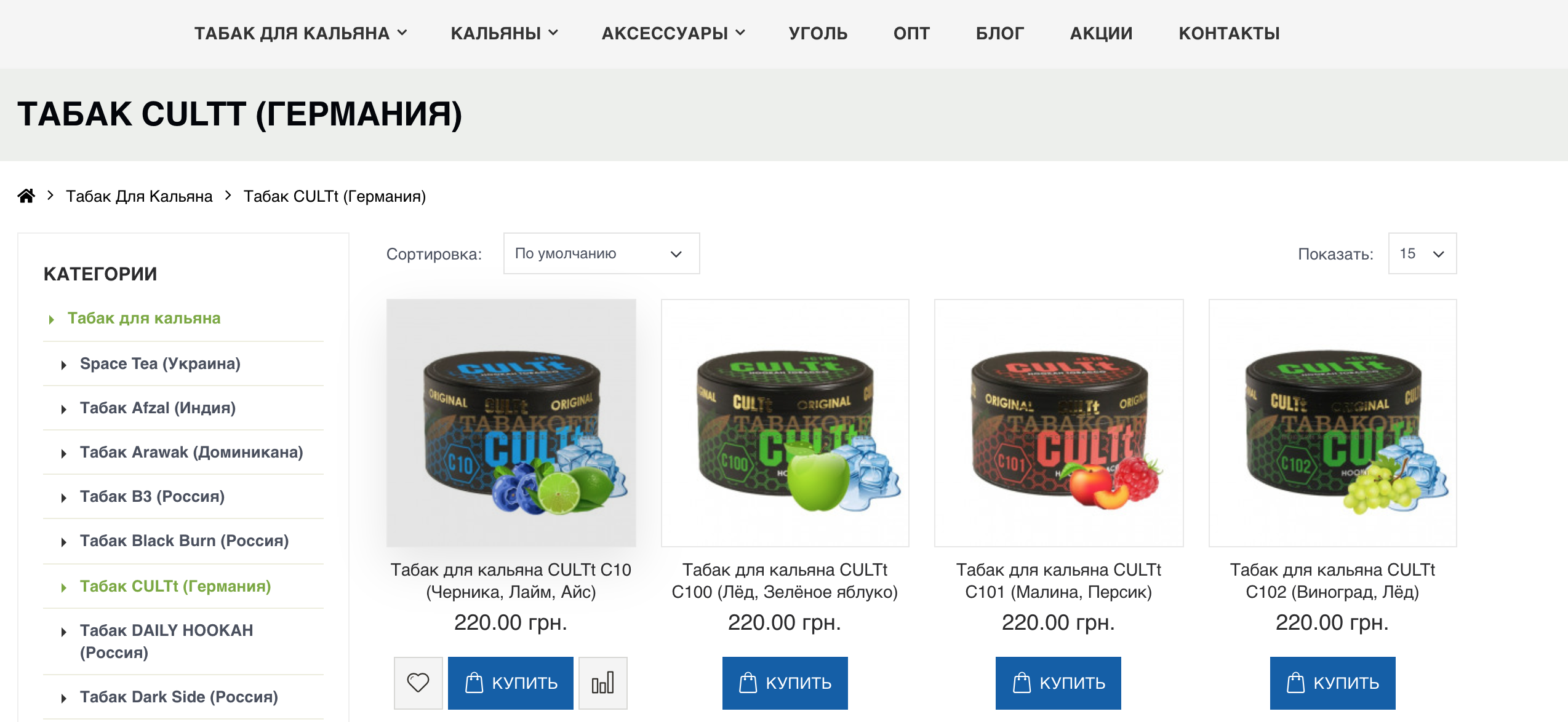Image resolution: width=1568 pixels, height=722 pixels.
Task: Click Табак Для Кальяна breadcrumb link
Action: tap(139, 196)
